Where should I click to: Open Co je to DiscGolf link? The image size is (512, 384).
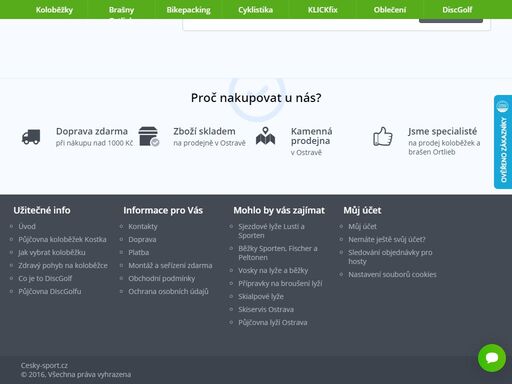tap(45, 278)
